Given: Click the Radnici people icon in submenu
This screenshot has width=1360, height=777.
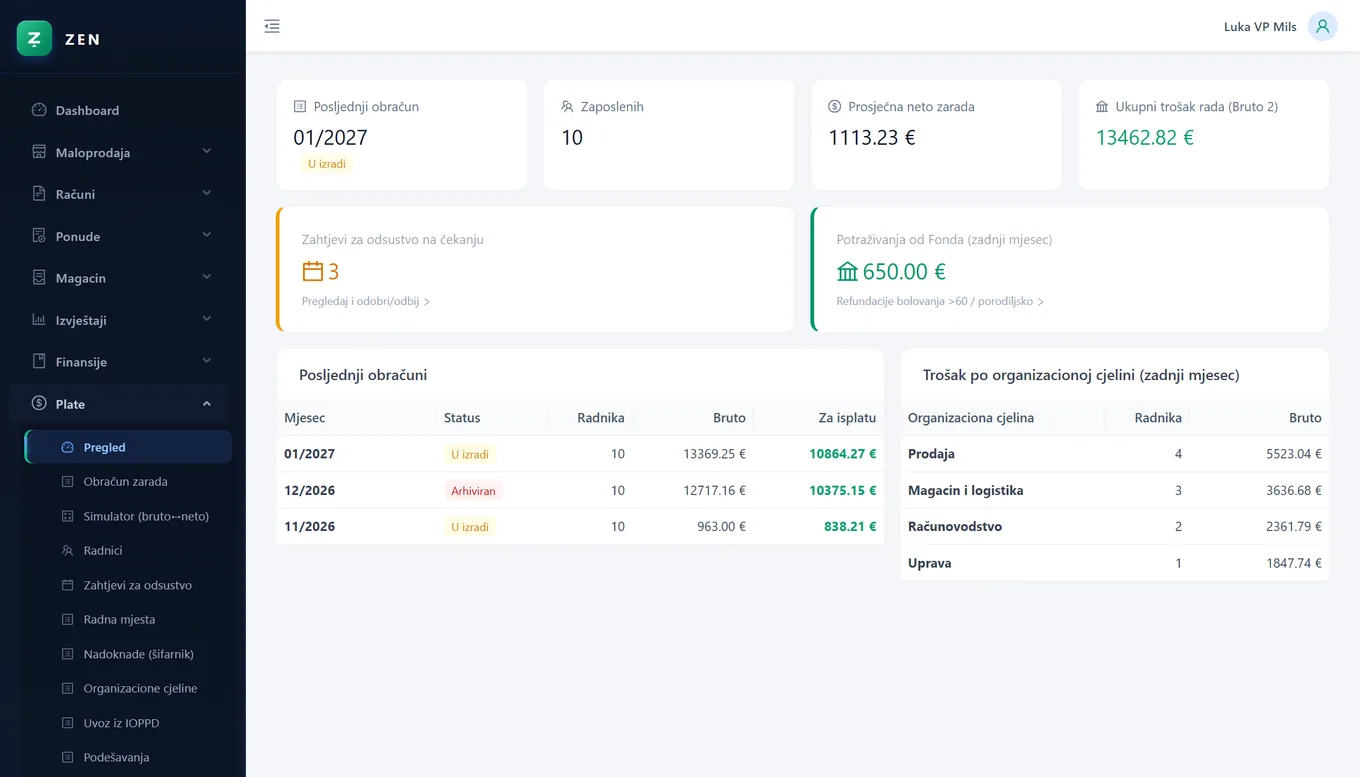Looking at the screenshot, I should (x=68, y=551).
